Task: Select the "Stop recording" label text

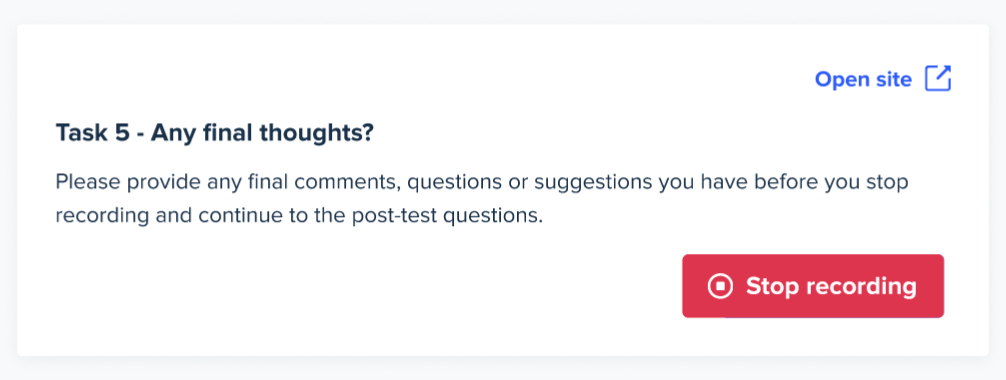Action: coord(831,286)
